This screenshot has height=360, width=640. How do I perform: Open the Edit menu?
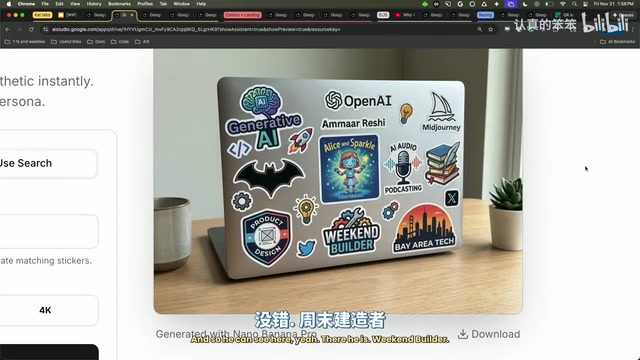pyautogui.click(x=59, y=4)
